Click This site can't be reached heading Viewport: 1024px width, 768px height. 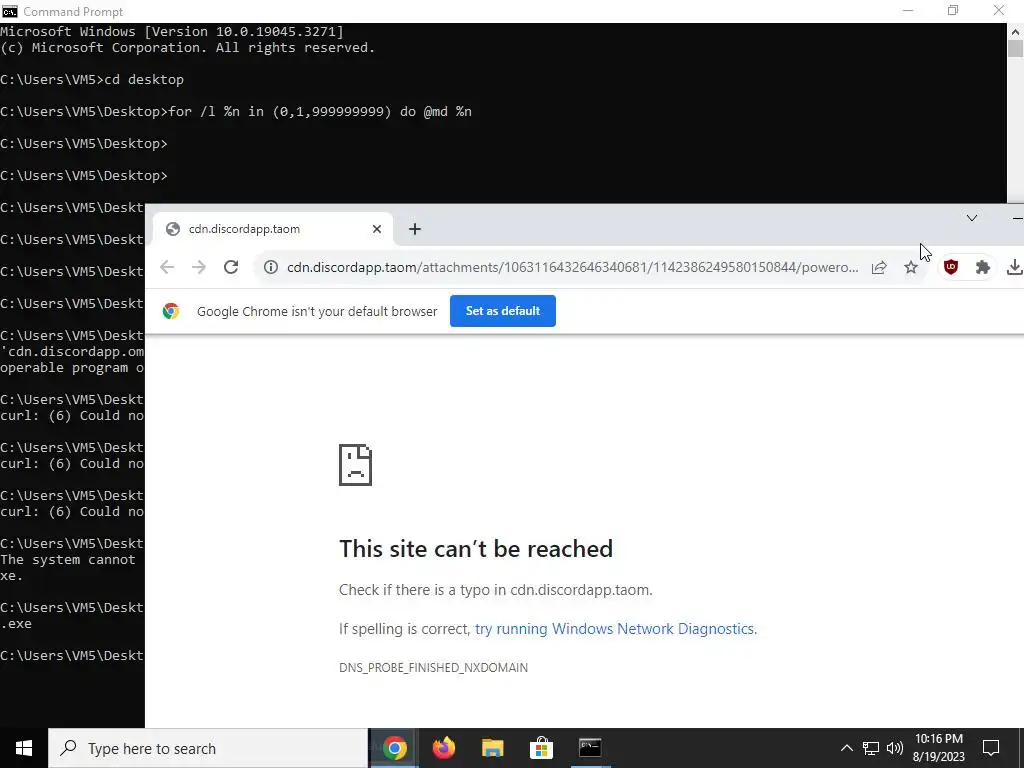475,549
